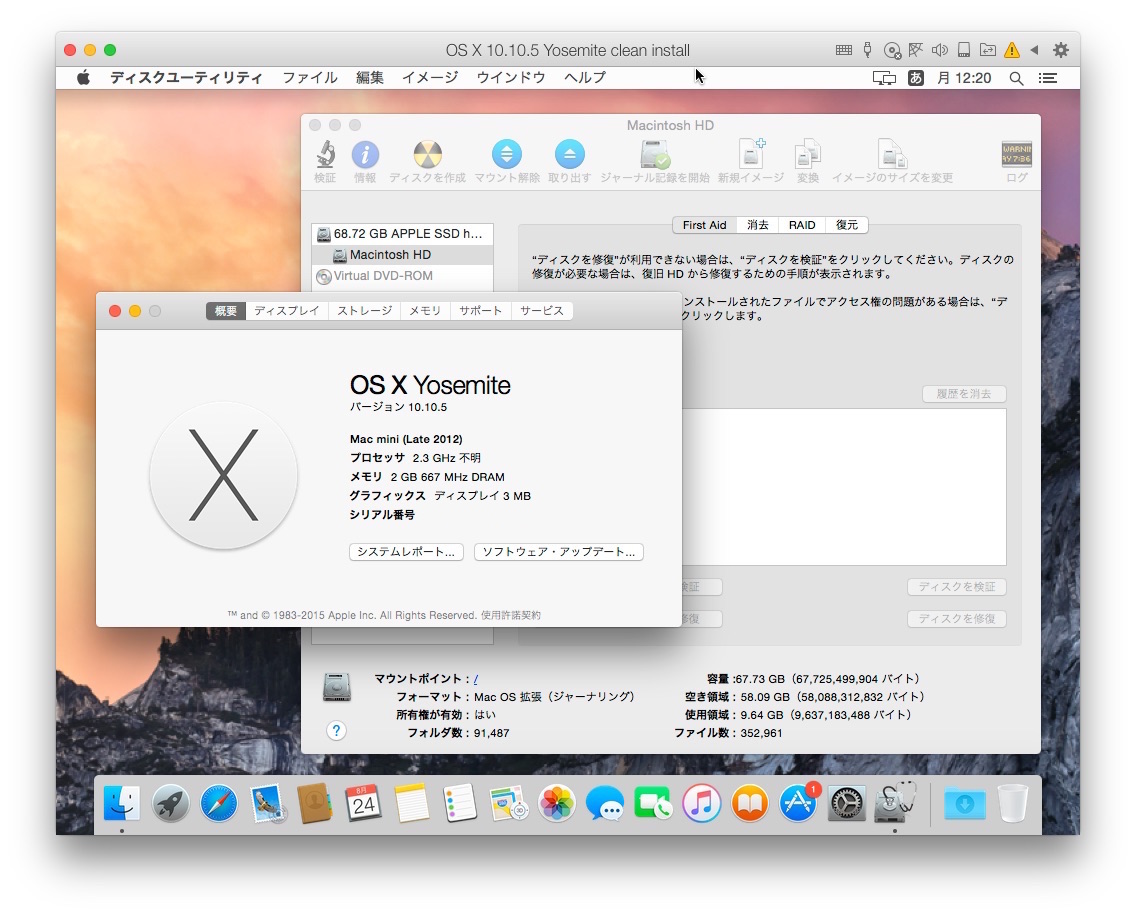Open the 編集 menu
This screenshot has width=1136, height=915.
[x=369, y=78]
